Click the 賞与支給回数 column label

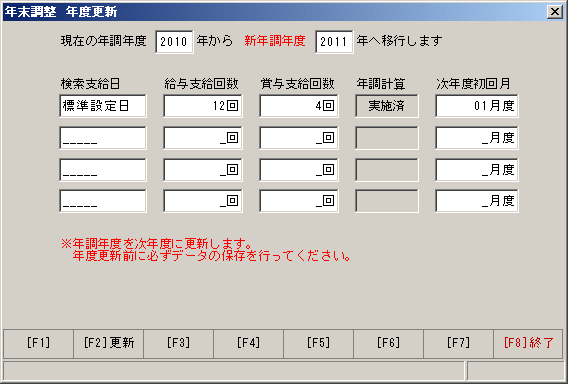[297, 84]
